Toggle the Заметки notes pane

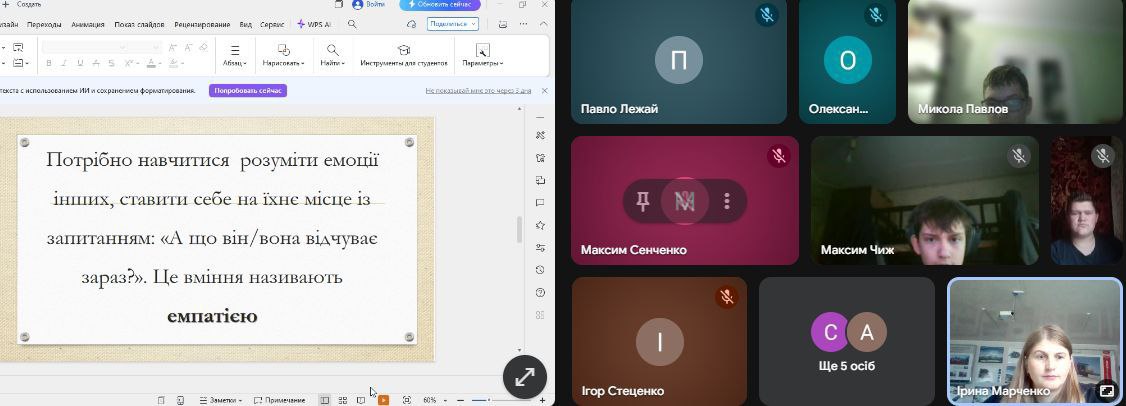(x=221, y=400)
